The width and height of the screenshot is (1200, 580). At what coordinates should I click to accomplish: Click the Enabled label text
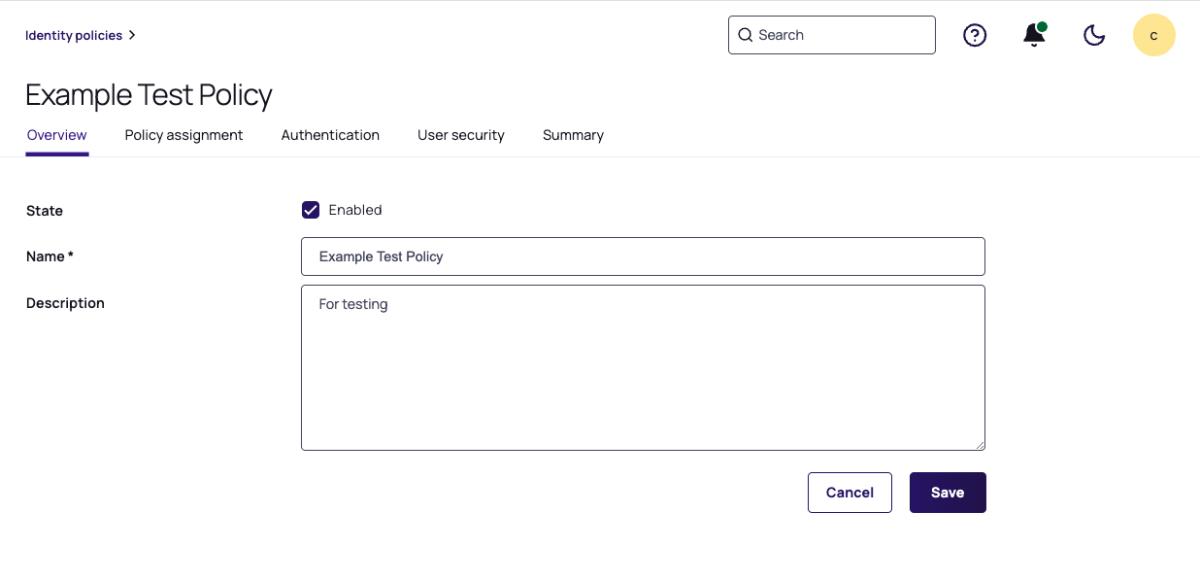tap(355, 210)
